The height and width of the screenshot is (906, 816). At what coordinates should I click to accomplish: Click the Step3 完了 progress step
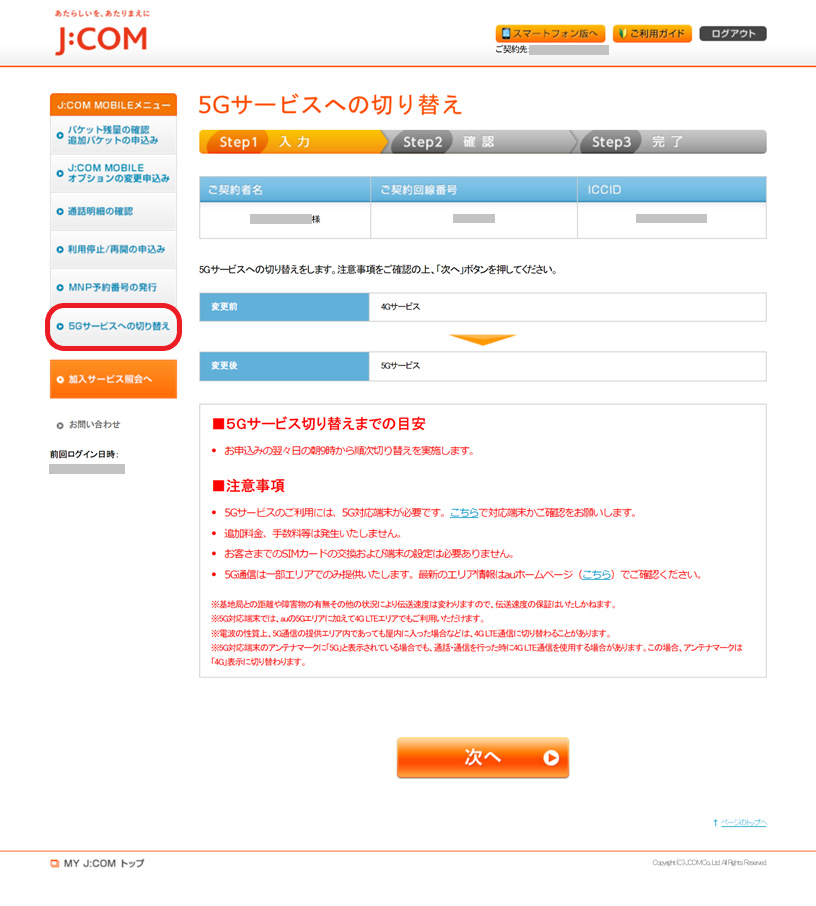(670, 142)
